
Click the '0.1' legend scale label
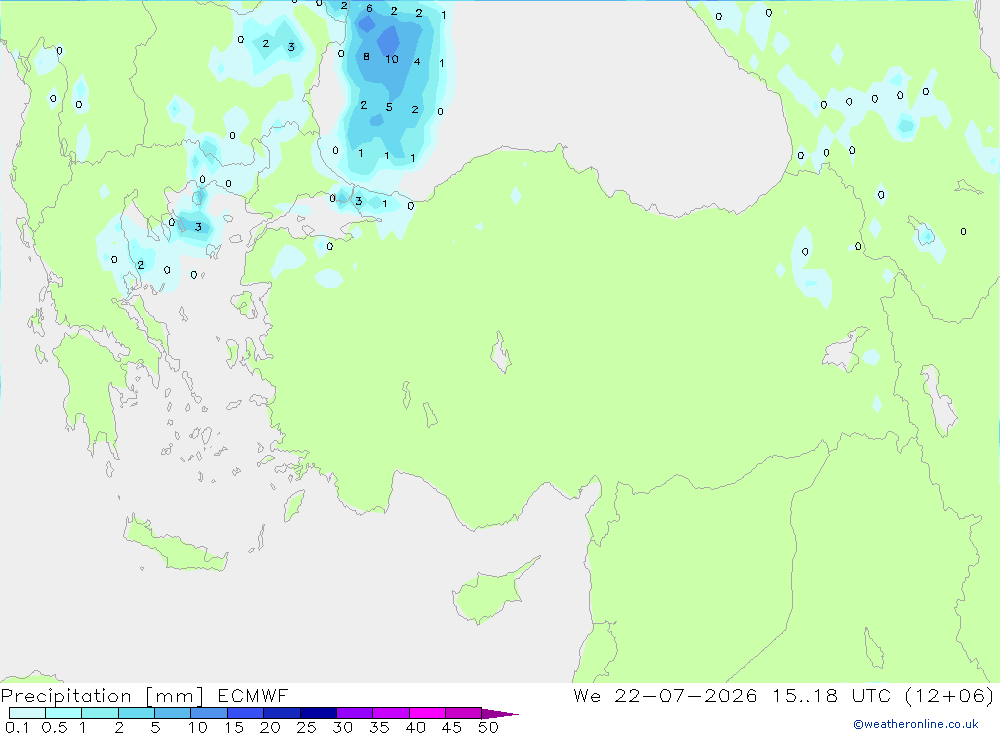tap(17, 727)
